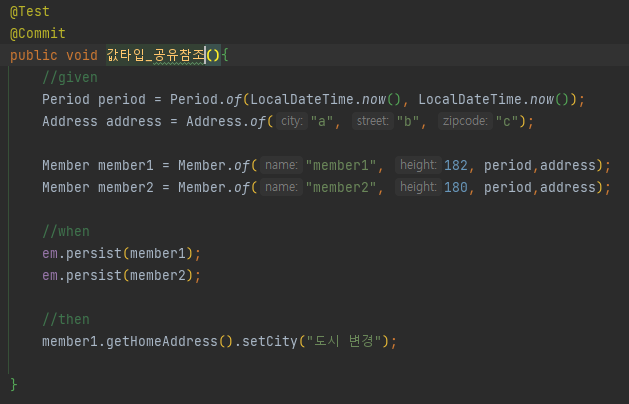Click the "도시 변경" string literal

click(x=343, y=341)
